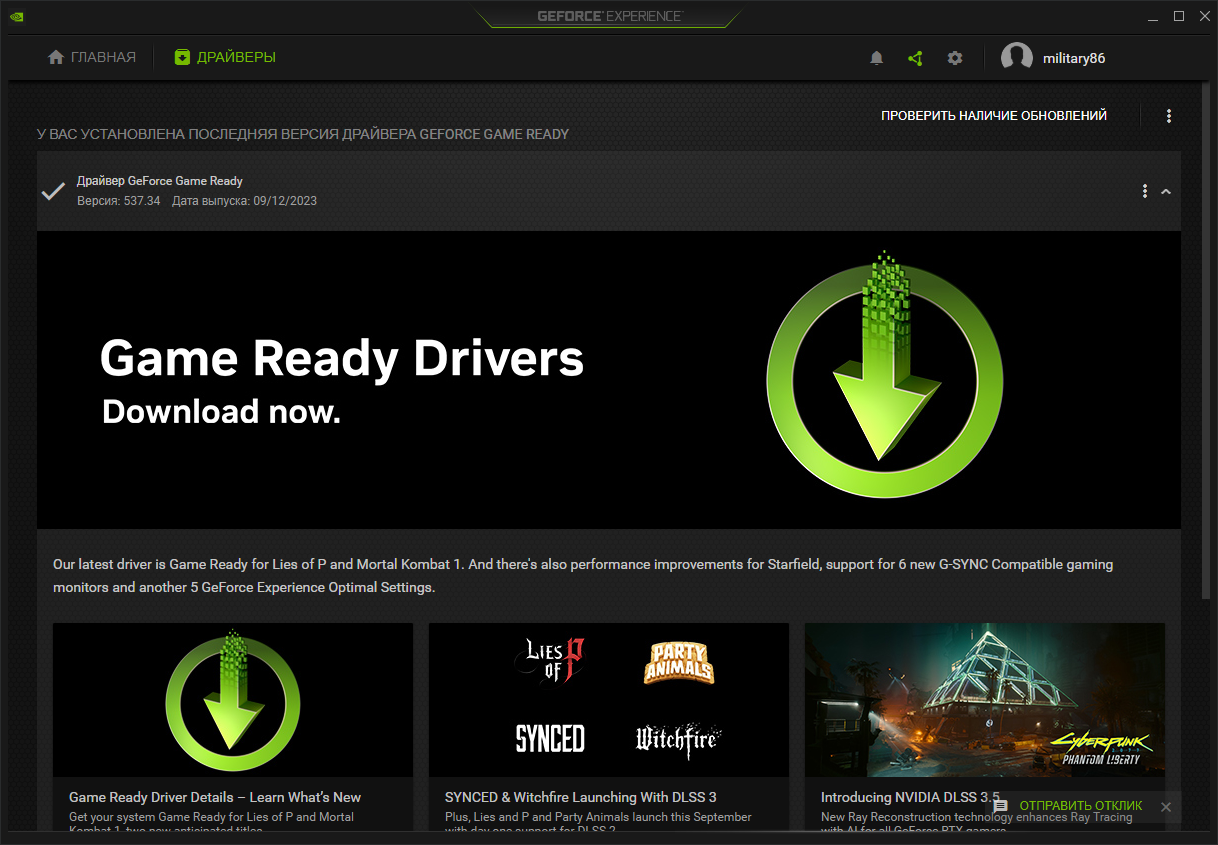1218x845 pixels.
Task: Click Дата выпуска: 09/12/2023 text
Action: tap(245, 201)
